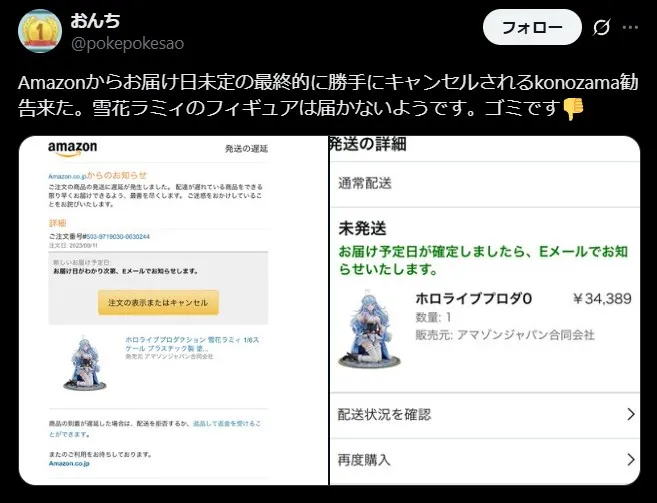Viewport: 657px width, 503px height.
Task: Expand 再度購入 row chevron
Action: click(631, 460)
